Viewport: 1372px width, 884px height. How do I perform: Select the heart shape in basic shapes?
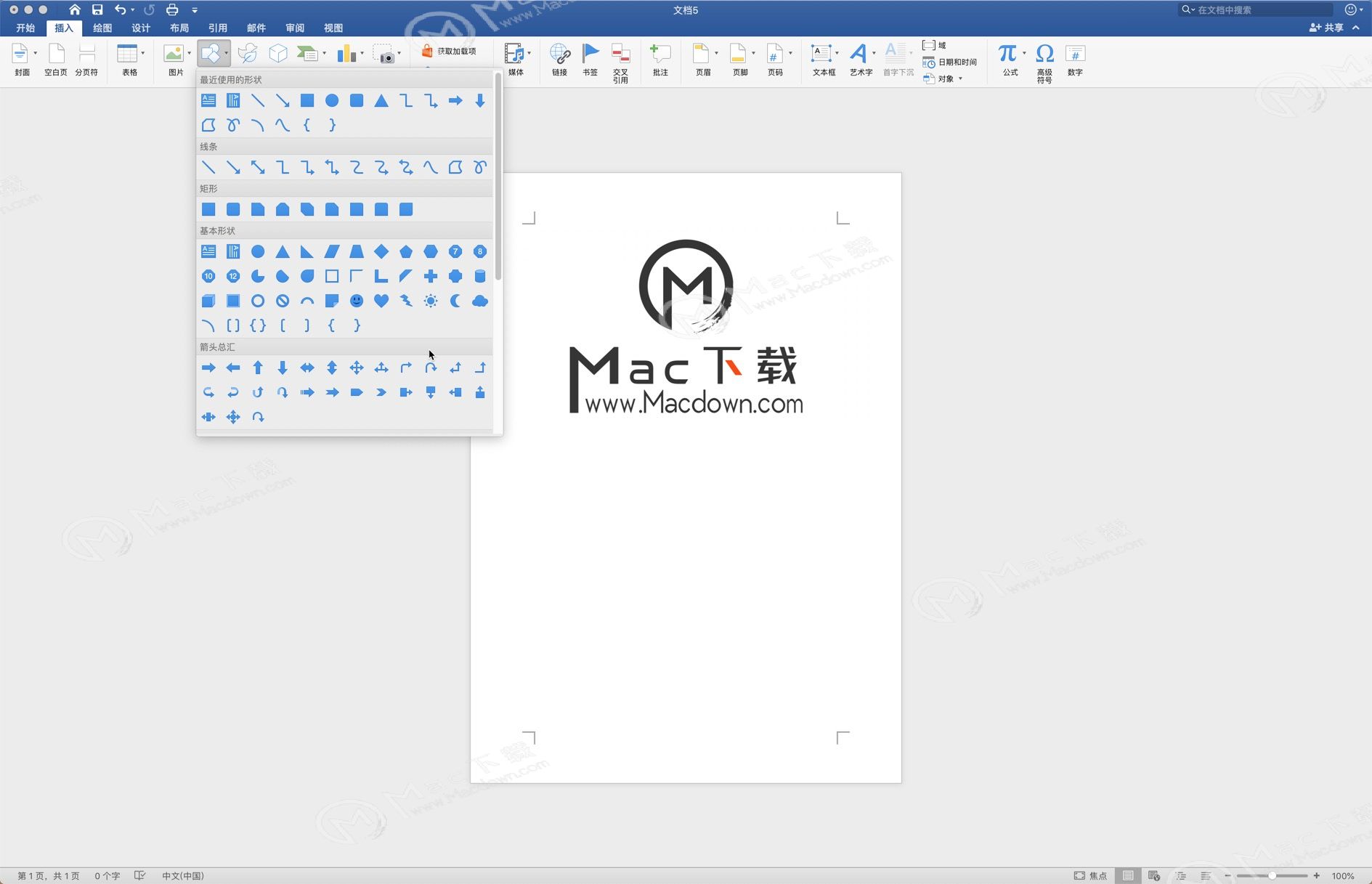coord(381,301)
